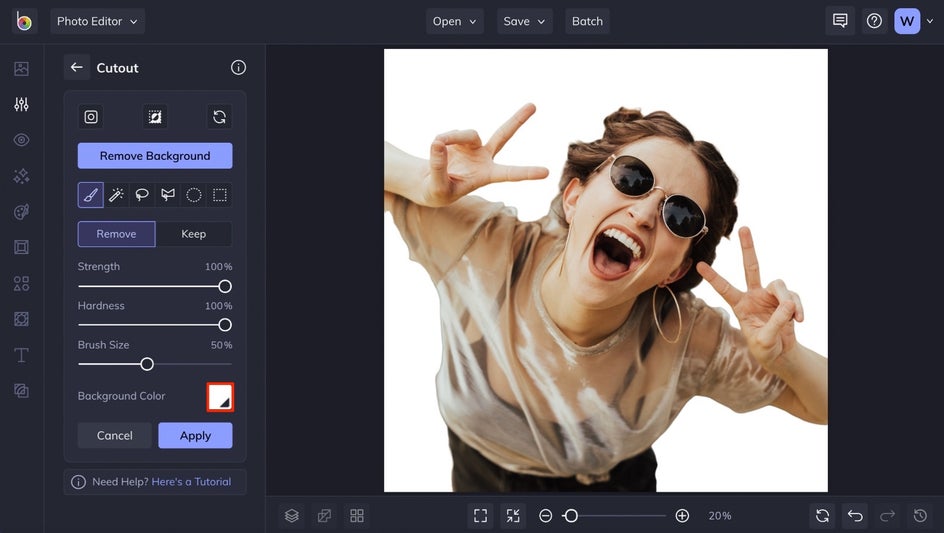Click the reset cutout icon
944x533 pixels.
(219, 117)
